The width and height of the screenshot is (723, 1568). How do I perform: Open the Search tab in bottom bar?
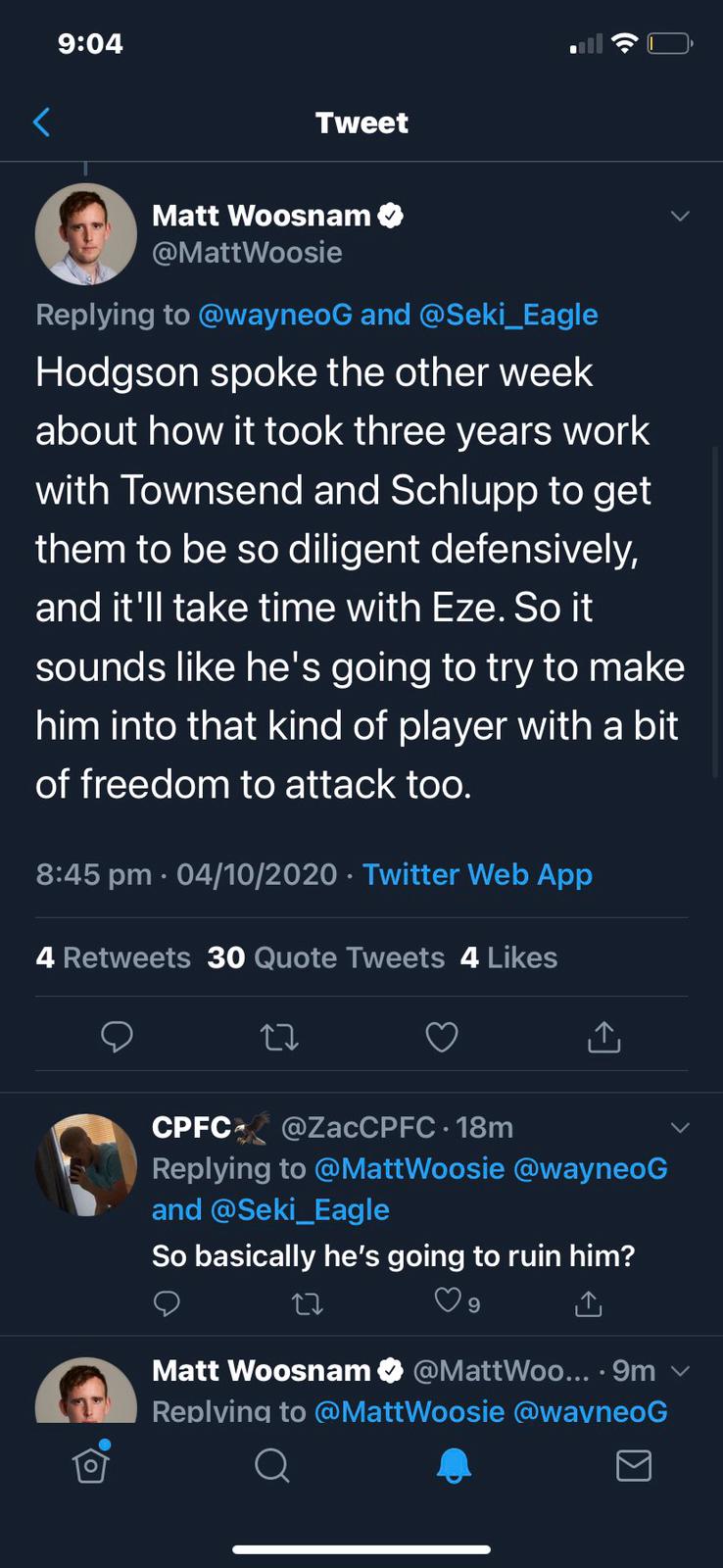[271, 1465]
